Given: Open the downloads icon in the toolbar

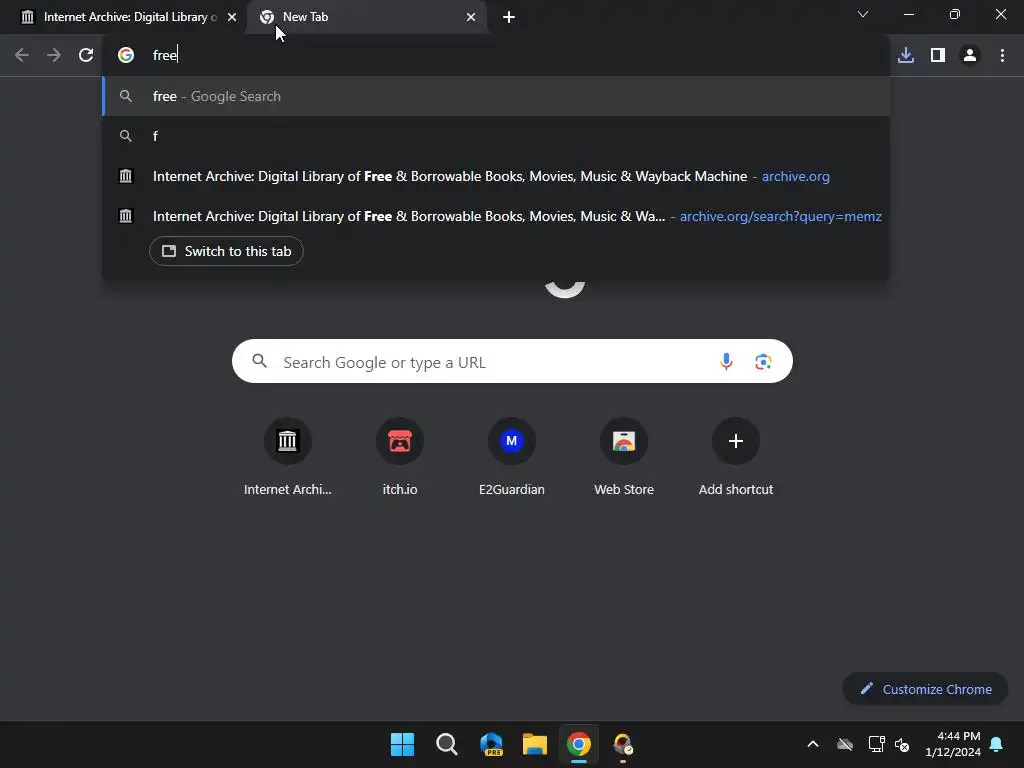Looking at the screenshot, I should 906,56.
